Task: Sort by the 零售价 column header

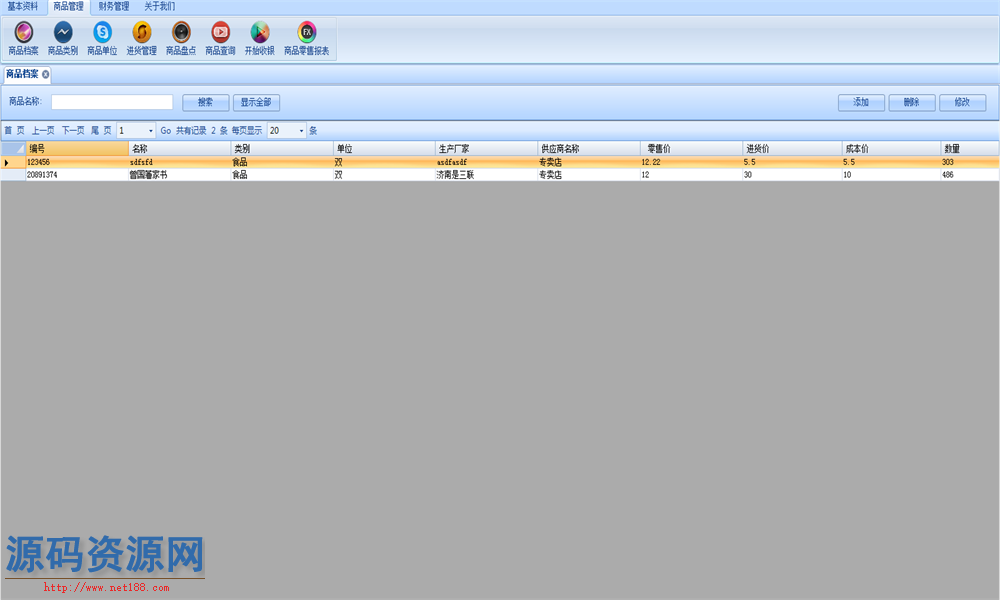Action: pyautogui.click(x=691, y=149)
